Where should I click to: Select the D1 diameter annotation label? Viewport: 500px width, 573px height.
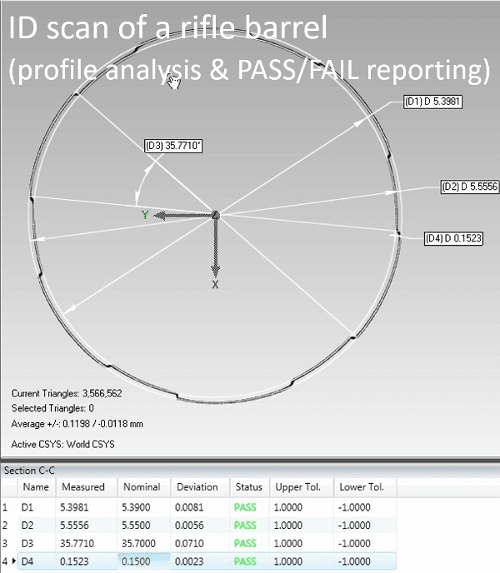[433, 102]
